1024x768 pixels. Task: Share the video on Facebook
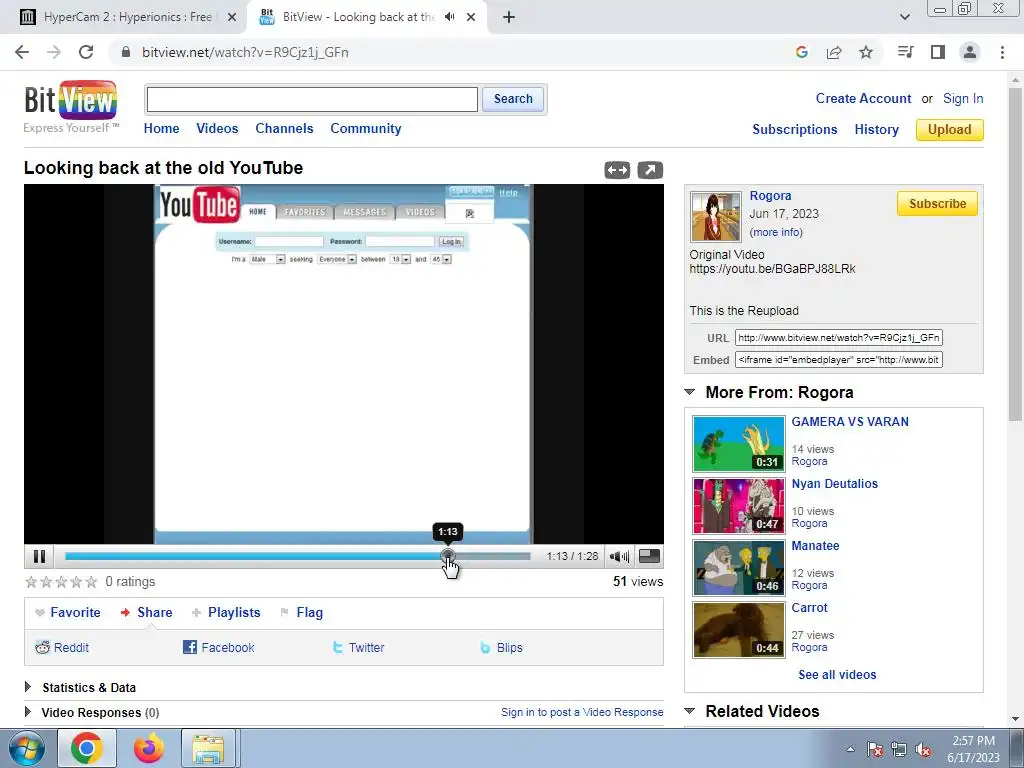(218, 647)
